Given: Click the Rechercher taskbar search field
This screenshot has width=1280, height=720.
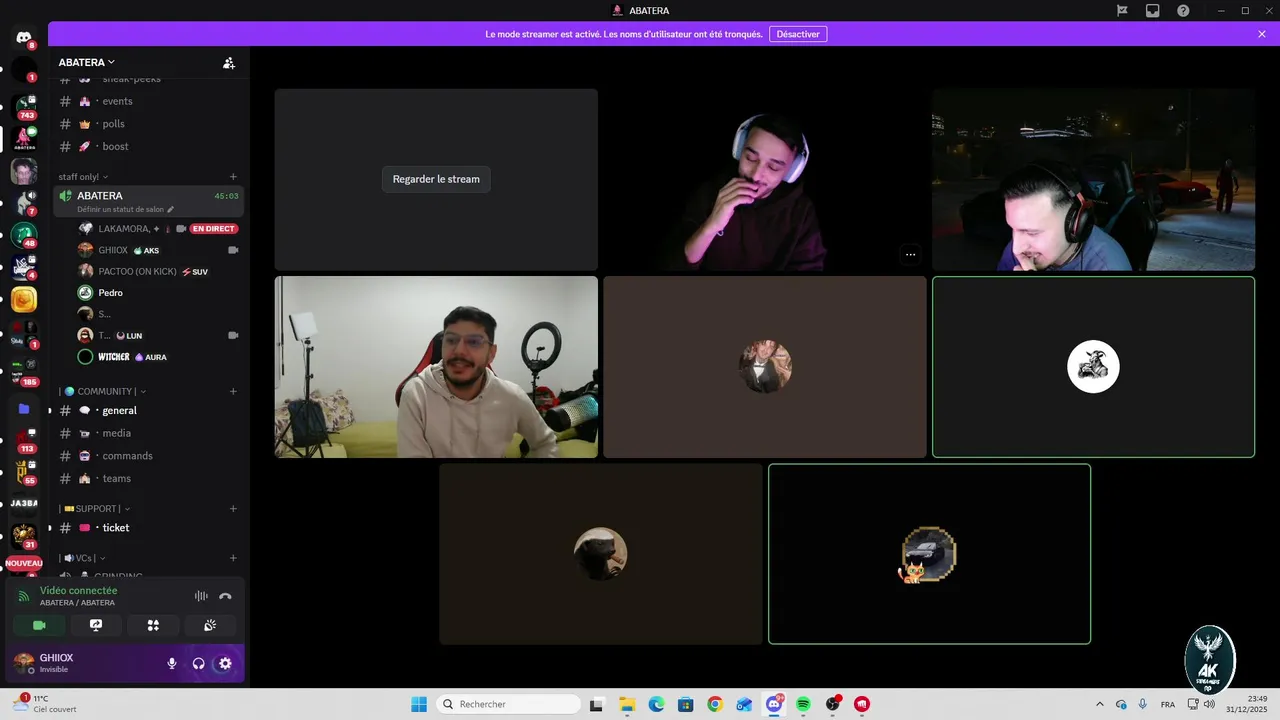Looking at the screenshot, I should coord(508,704).
